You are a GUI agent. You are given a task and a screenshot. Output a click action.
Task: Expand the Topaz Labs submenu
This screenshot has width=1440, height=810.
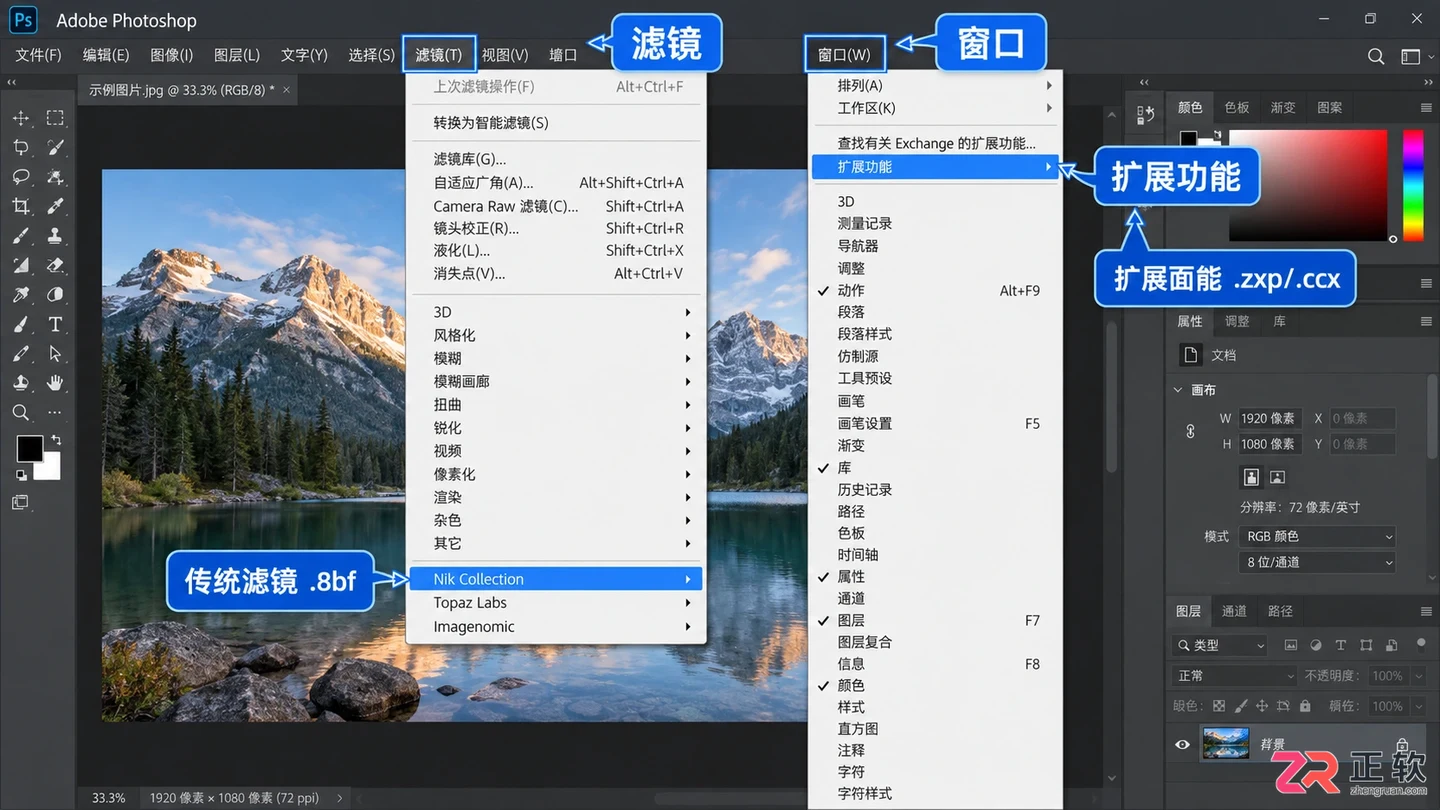(555, 603)
